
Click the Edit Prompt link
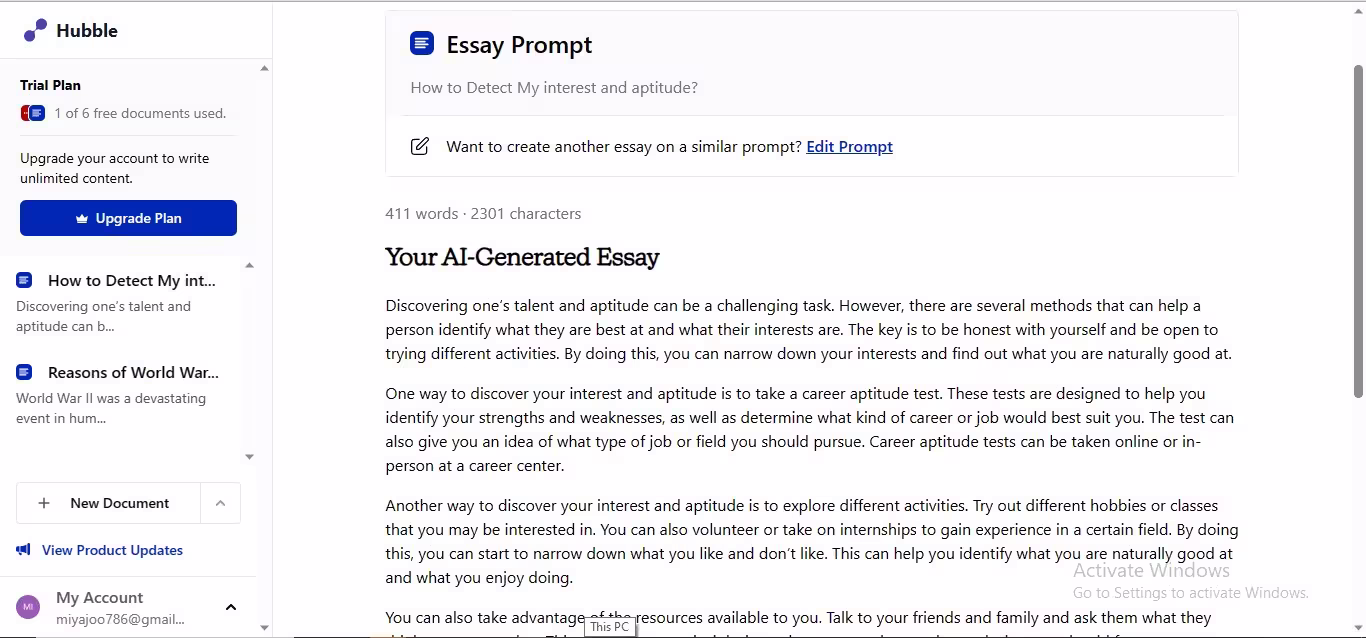(x=849, y=147)
